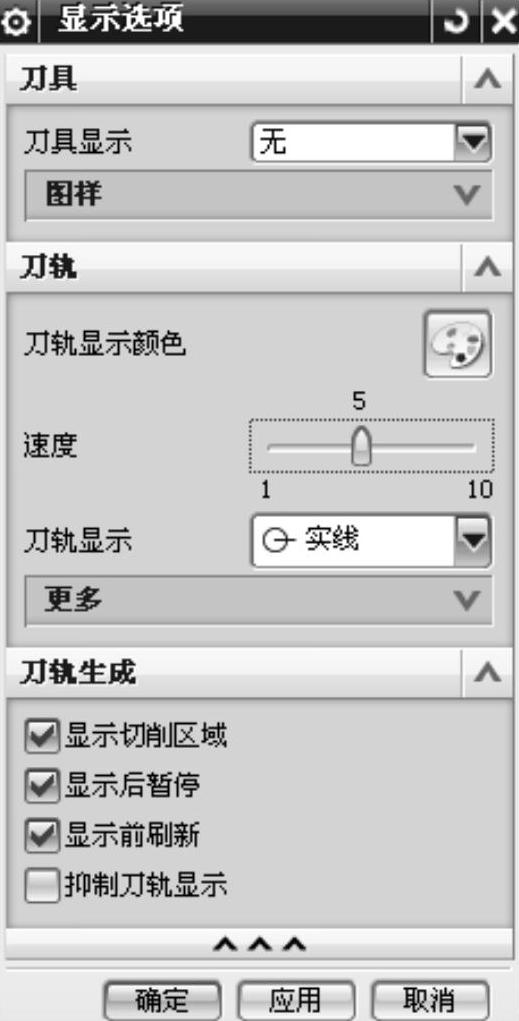Screen dimensions: 519x1021
Task: Open the 刀具显示 dropdown showing 无
Action: coord(371,142)
